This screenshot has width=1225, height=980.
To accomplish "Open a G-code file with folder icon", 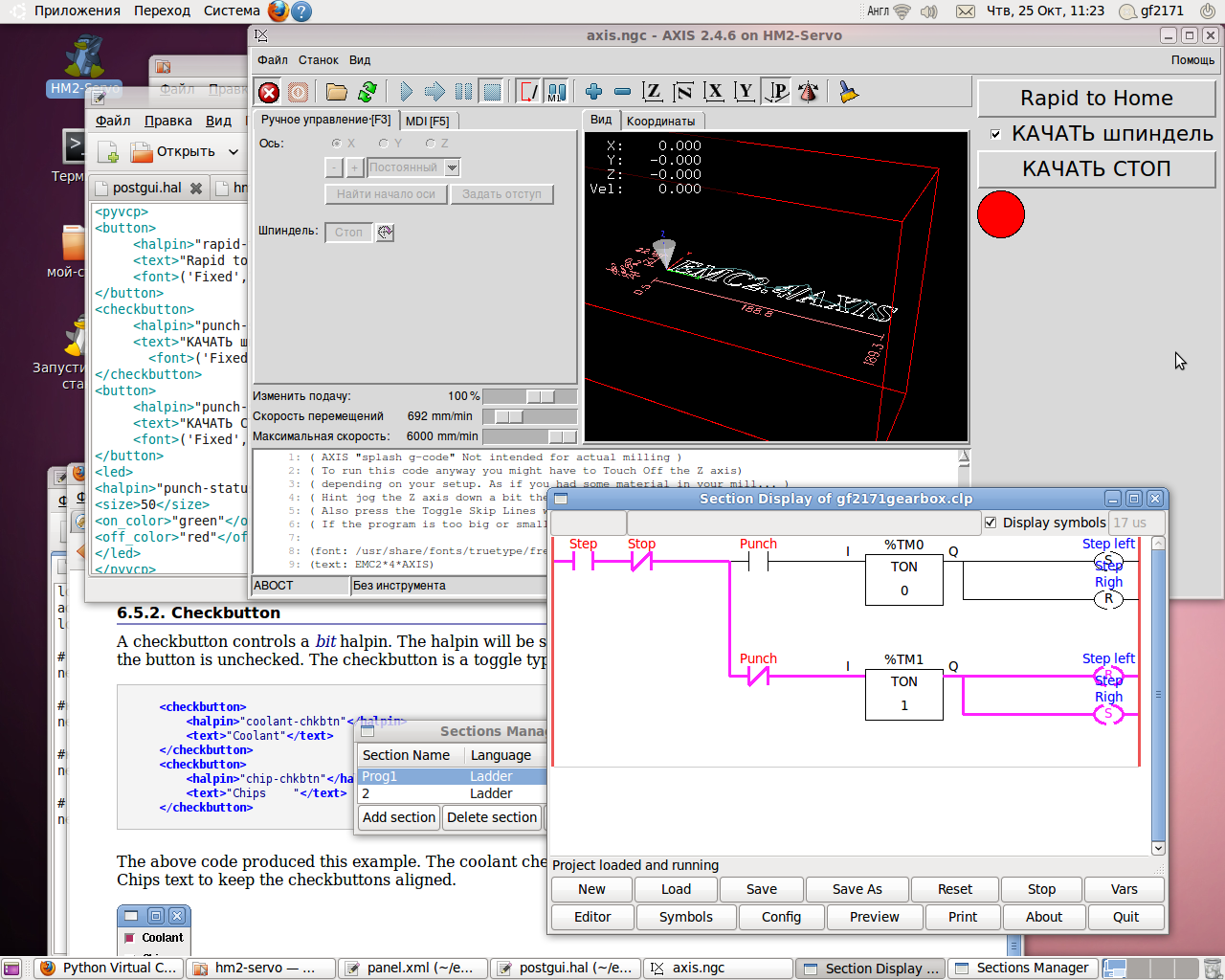I will pyautogui.click(x=336, y=92).
